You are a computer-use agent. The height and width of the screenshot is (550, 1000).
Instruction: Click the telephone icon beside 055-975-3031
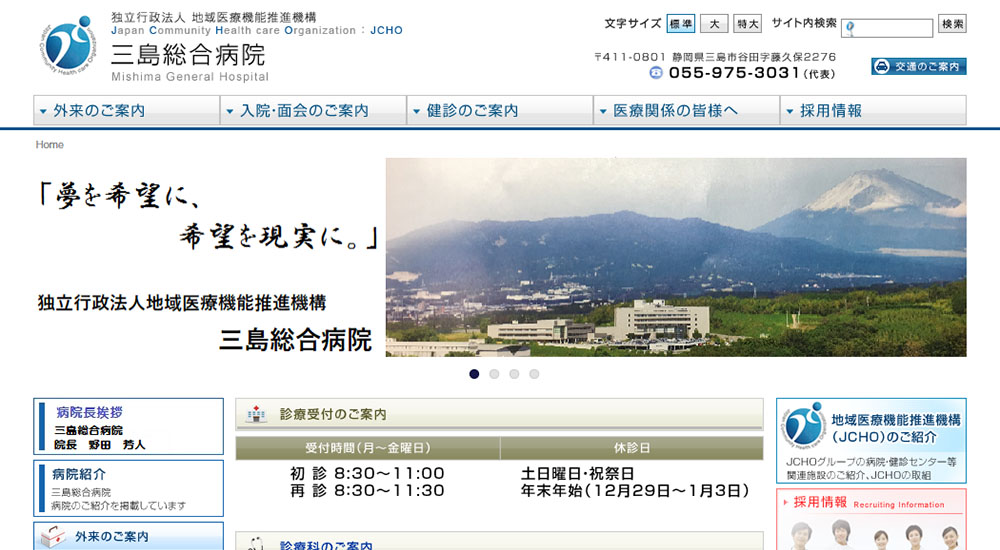(656, 73)
